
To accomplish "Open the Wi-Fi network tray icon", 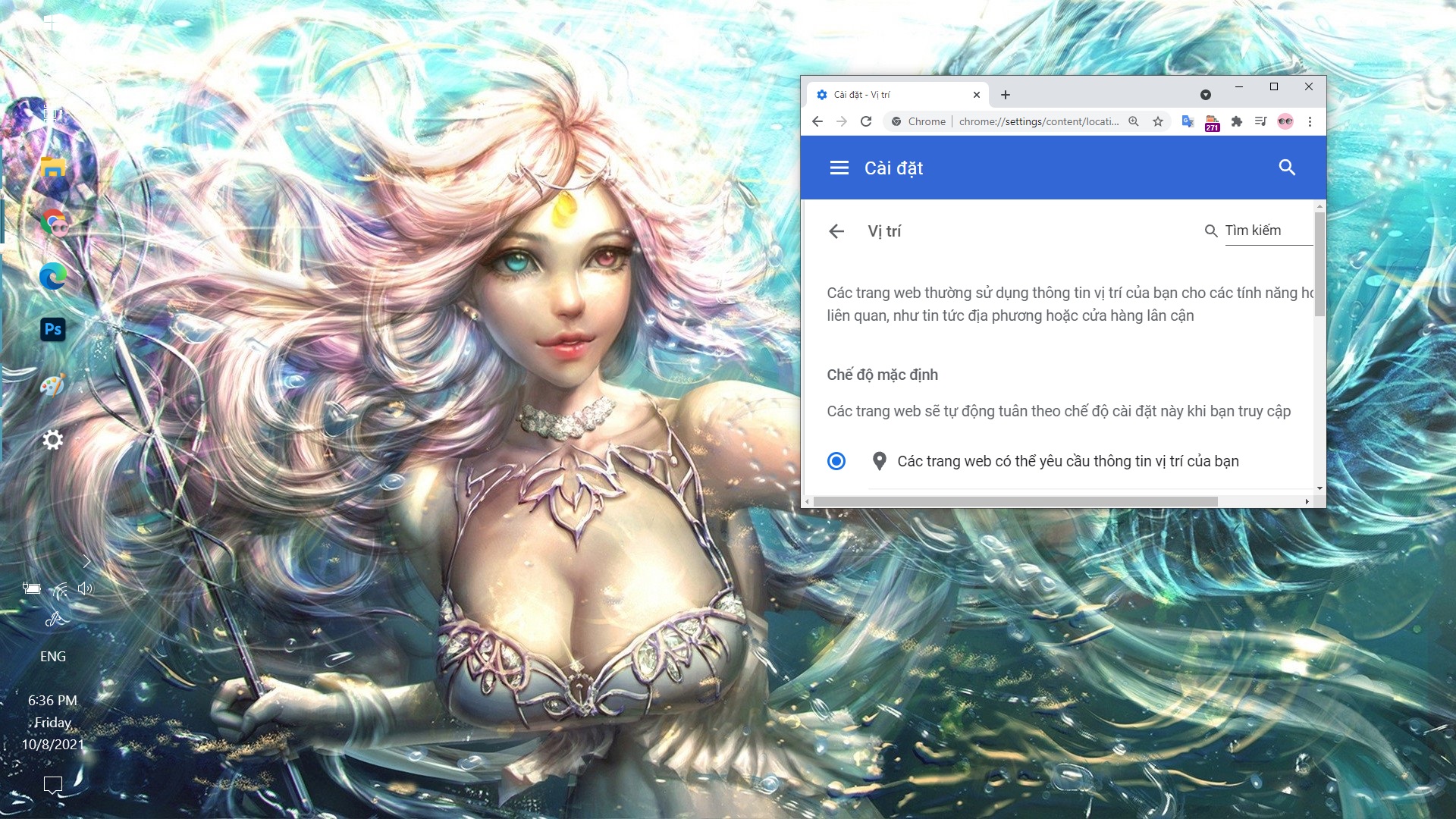I will pyautogui.click(x=59, y=589).
